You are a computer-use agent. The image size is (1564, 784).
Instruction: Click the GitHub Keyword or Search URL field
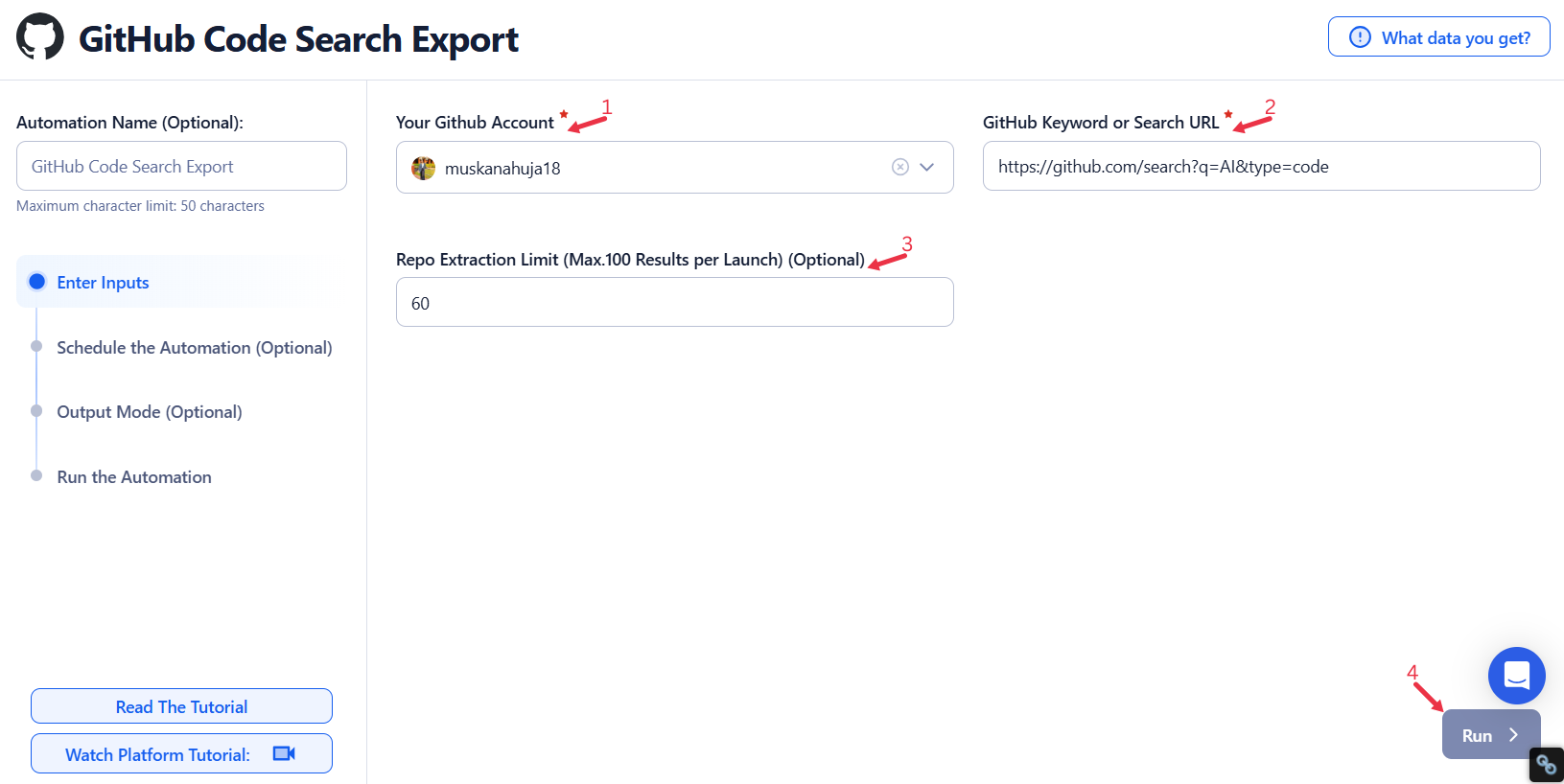1261,166
